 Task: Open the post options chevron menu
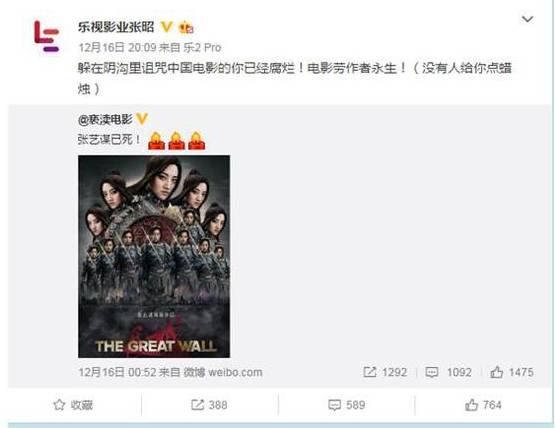click(x=527, y=19)
